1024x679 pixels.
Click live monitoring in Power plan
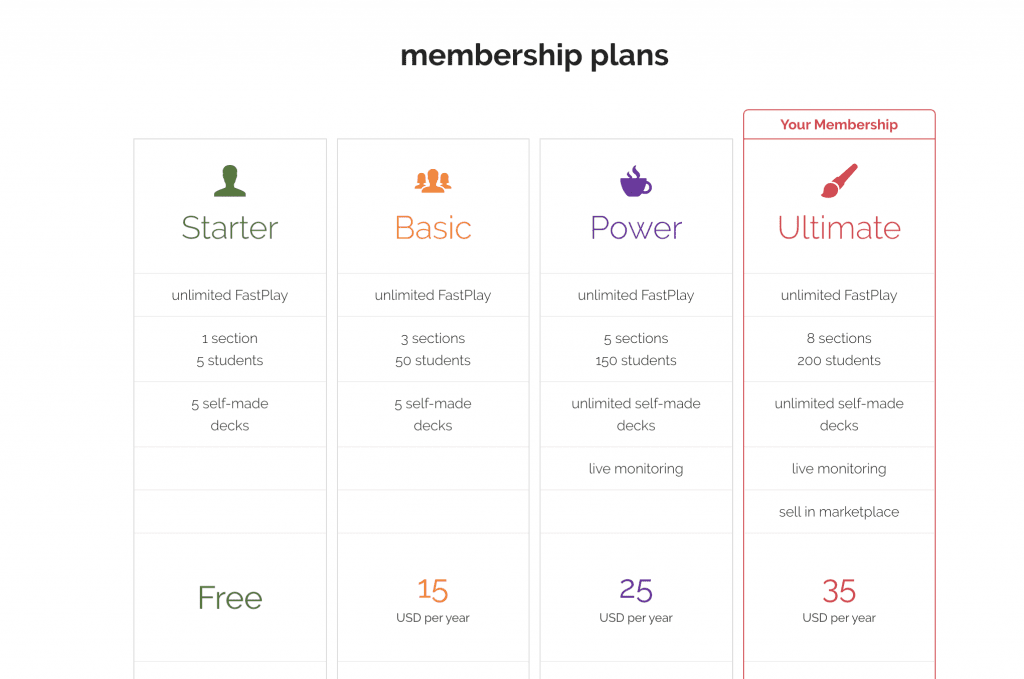point(636,469)
